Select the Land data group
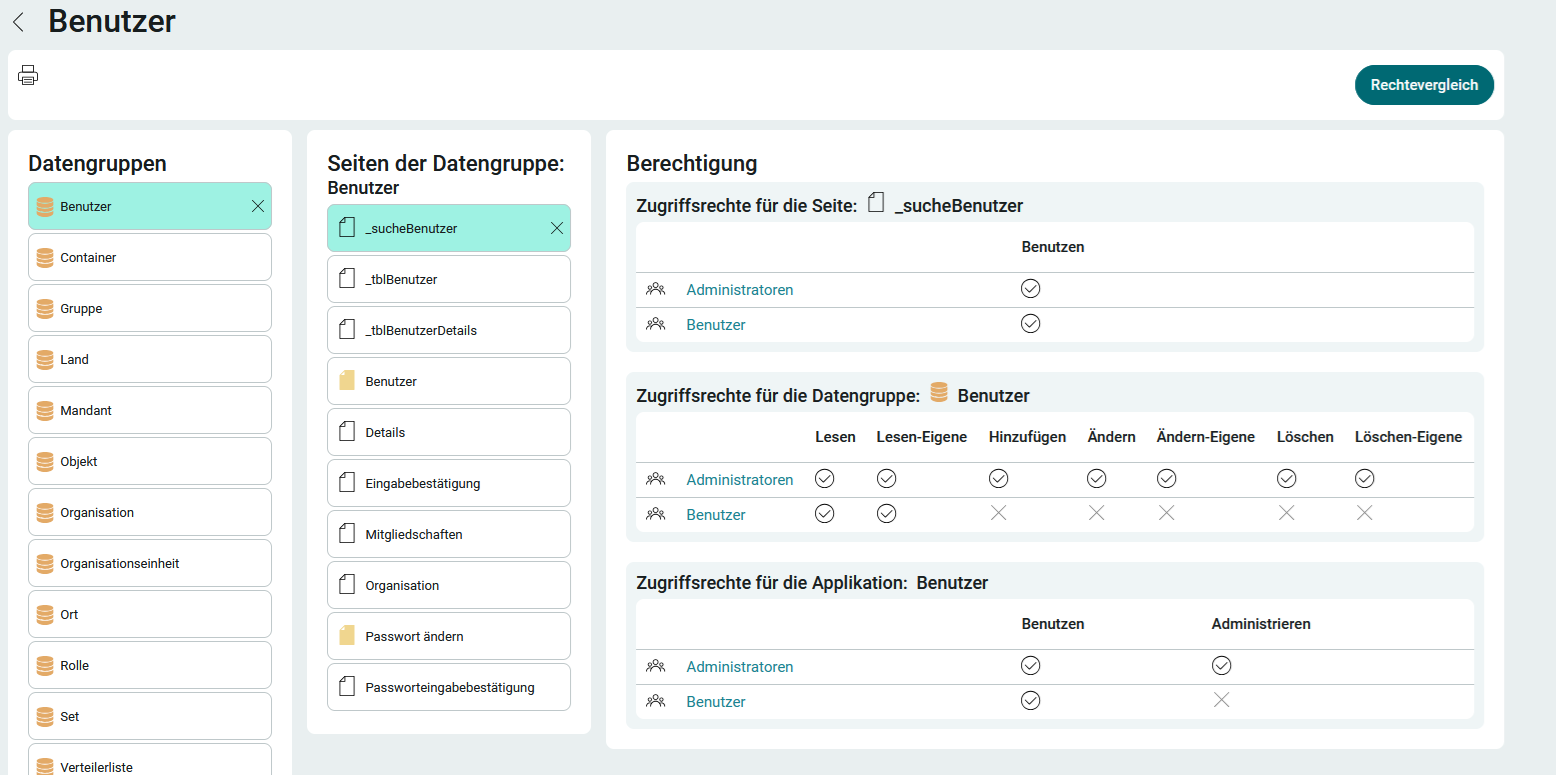The height and width of the screenshot is (775, 1556). pos(150,359)
